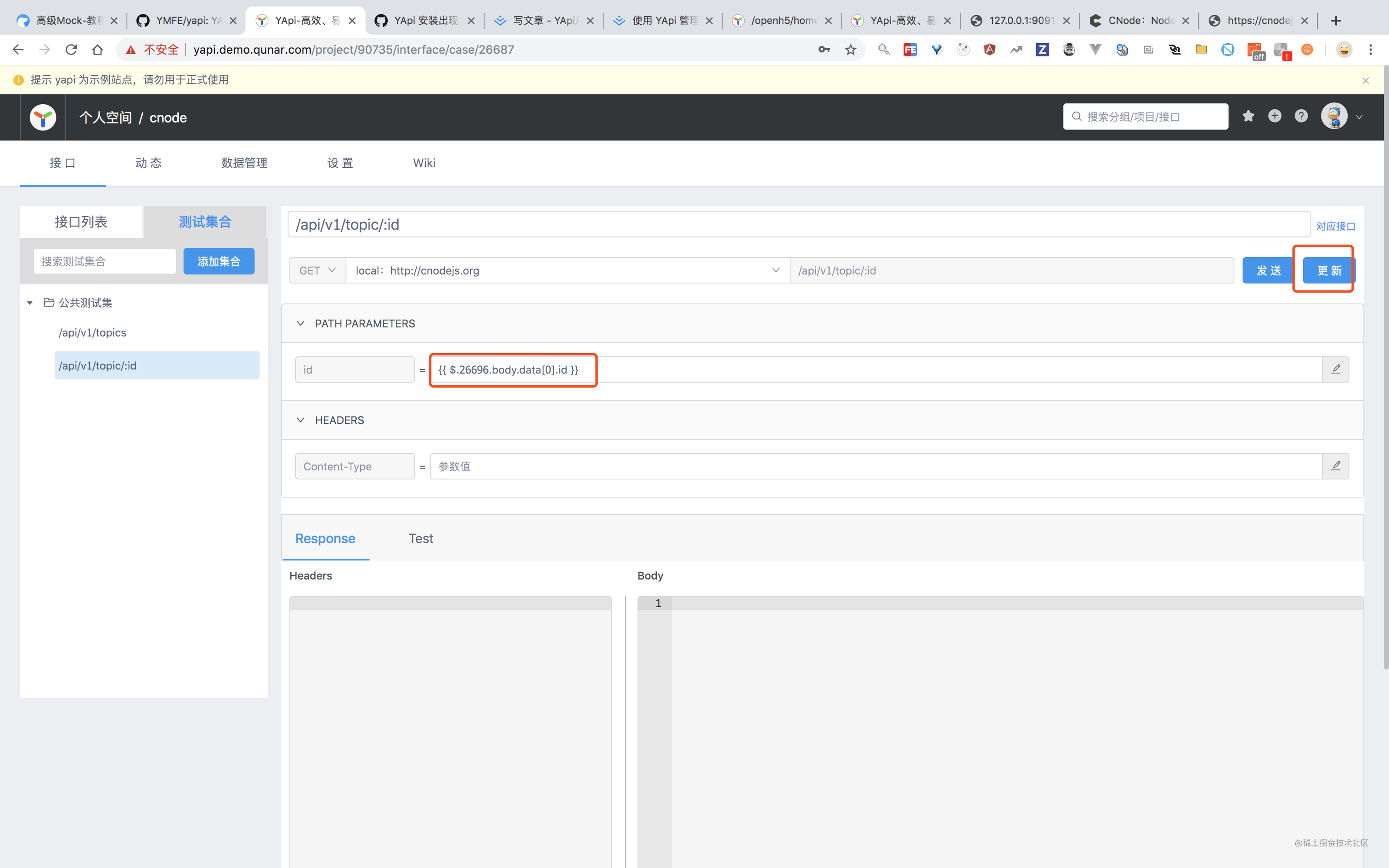
Task: Open the 对应接口 link
Action: [1336, 226]
